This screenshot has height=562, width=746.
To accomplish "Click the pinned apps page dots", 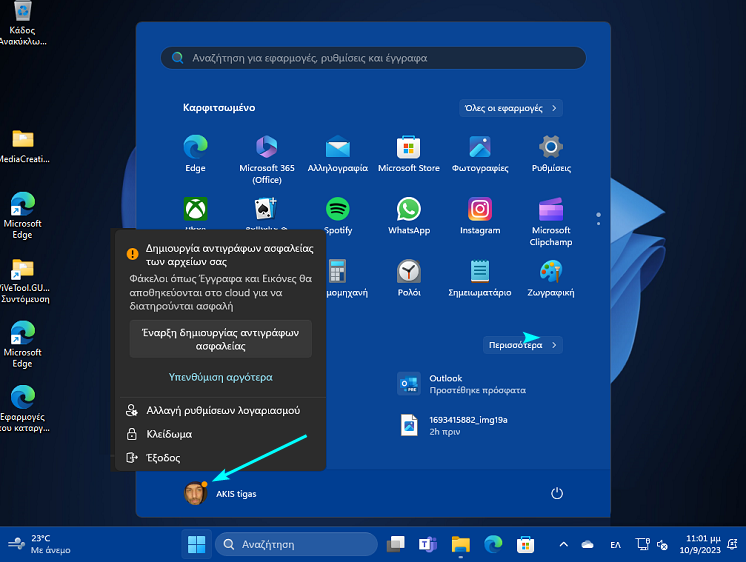I will [x=598, y=219].
